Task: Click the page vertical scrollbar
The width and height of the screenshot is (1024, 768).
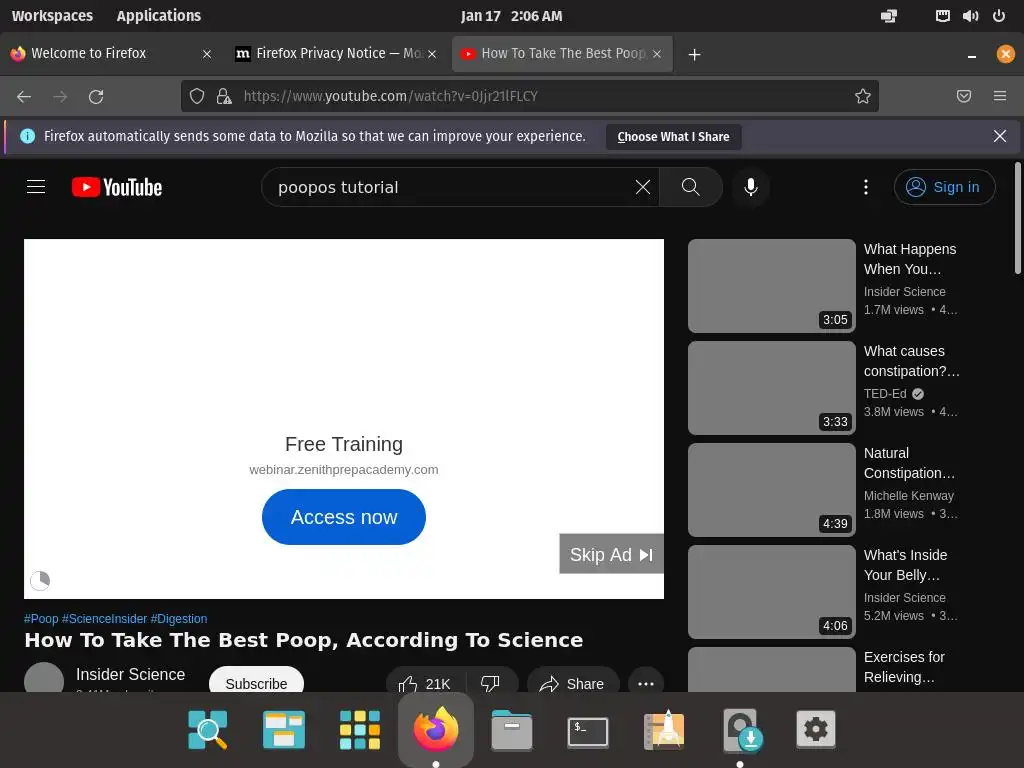Action: coord(1017,218)
